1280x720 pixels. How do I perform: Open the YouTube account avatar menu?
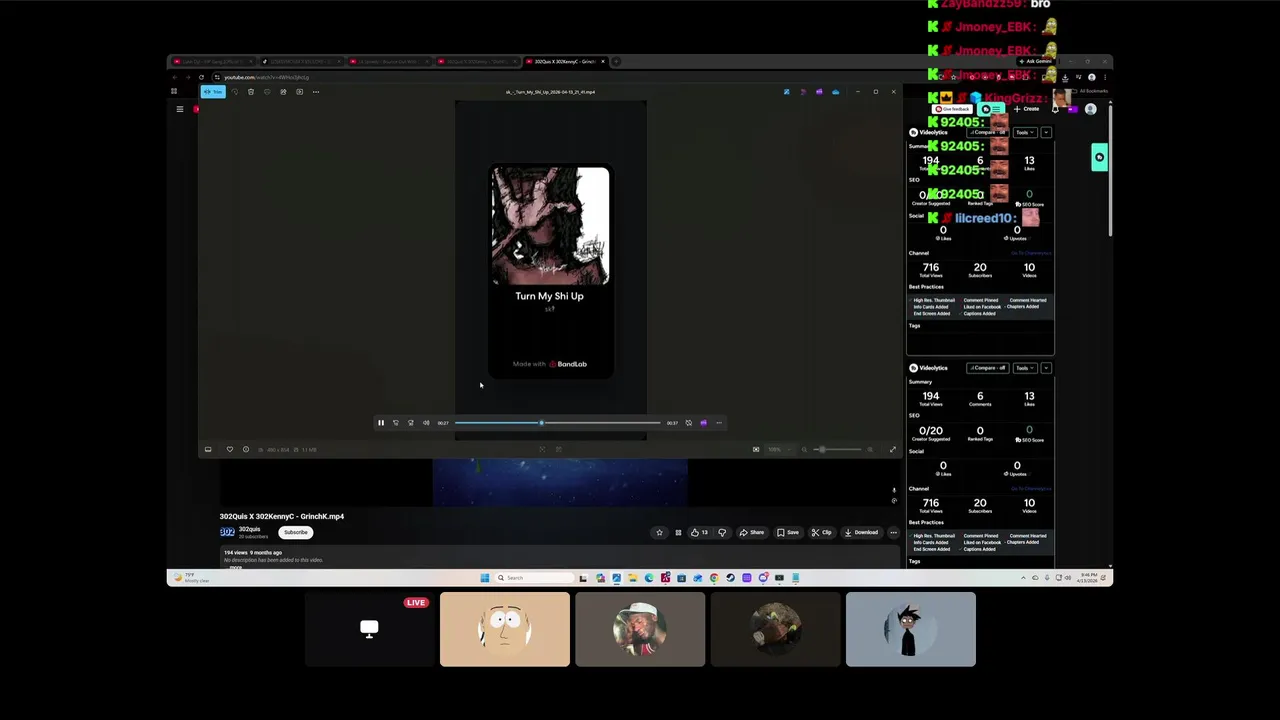click(x=1090, y=109)
